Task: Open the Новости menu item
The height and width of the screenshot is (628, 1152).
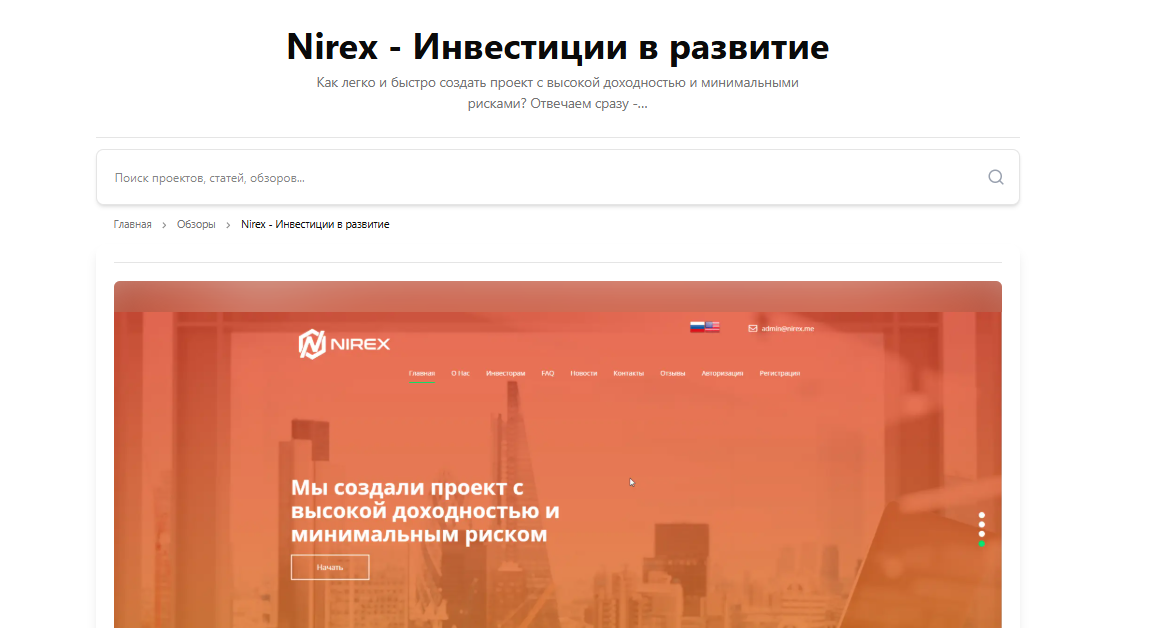Action: point(584,373)
